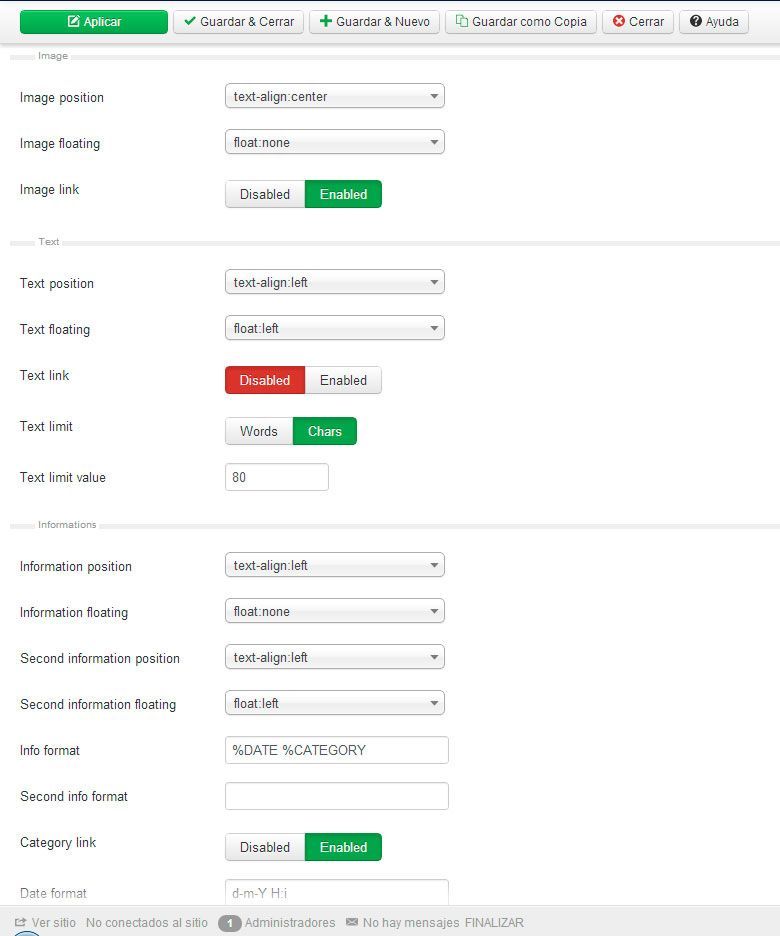780x936 pixels.
Task: Click the Informations section heading
Action: click(x=67, y=525)
